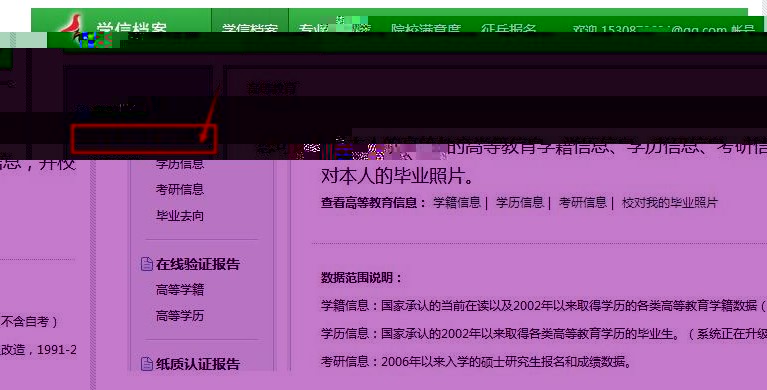767x390 pixels.
Task: Select 学历信息 in the left sidebar
Action: click(x=180, y=164)
